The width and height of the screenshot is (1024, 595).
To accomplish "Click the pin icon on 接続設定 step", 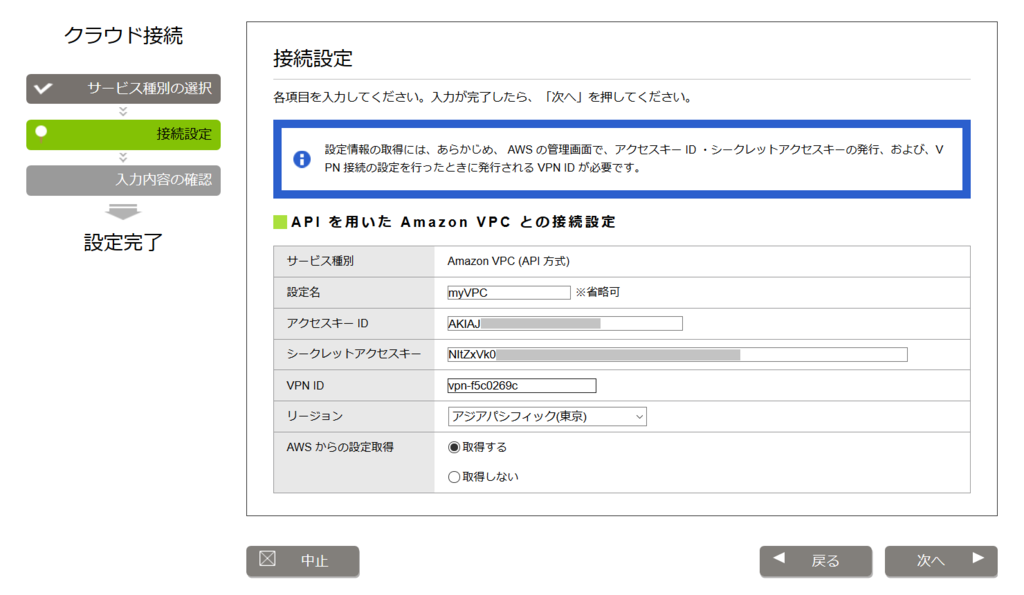I will coord(41,133).
